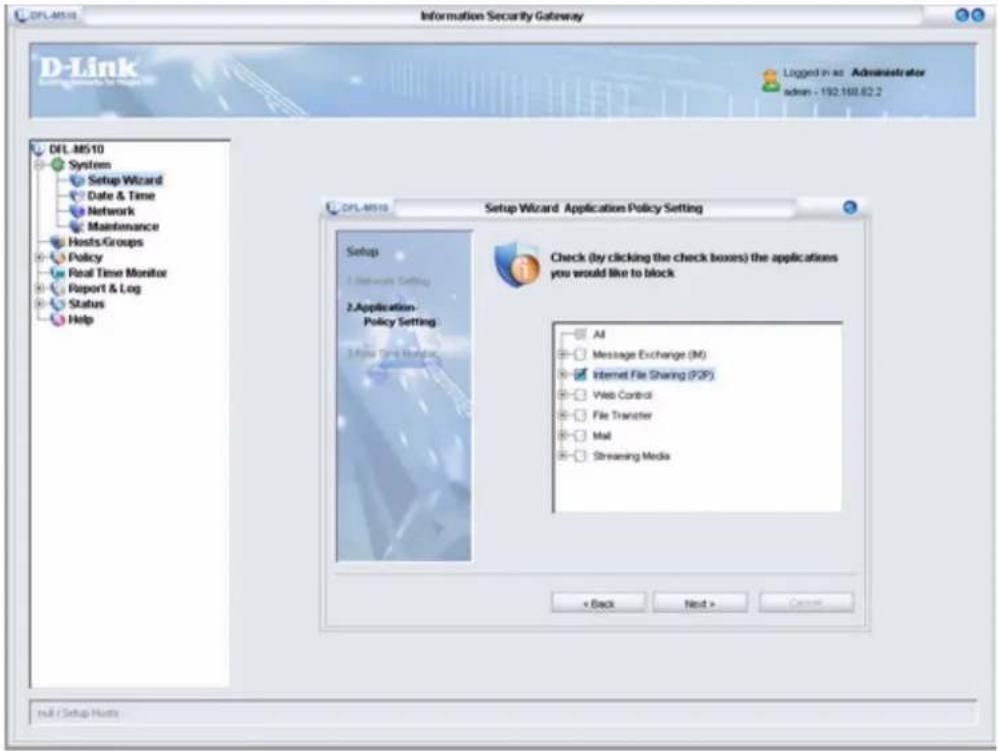Viewport: 998px width, 751px height.
Task: Click the Hosts/Groups tree icon
Action: (58, 242)
